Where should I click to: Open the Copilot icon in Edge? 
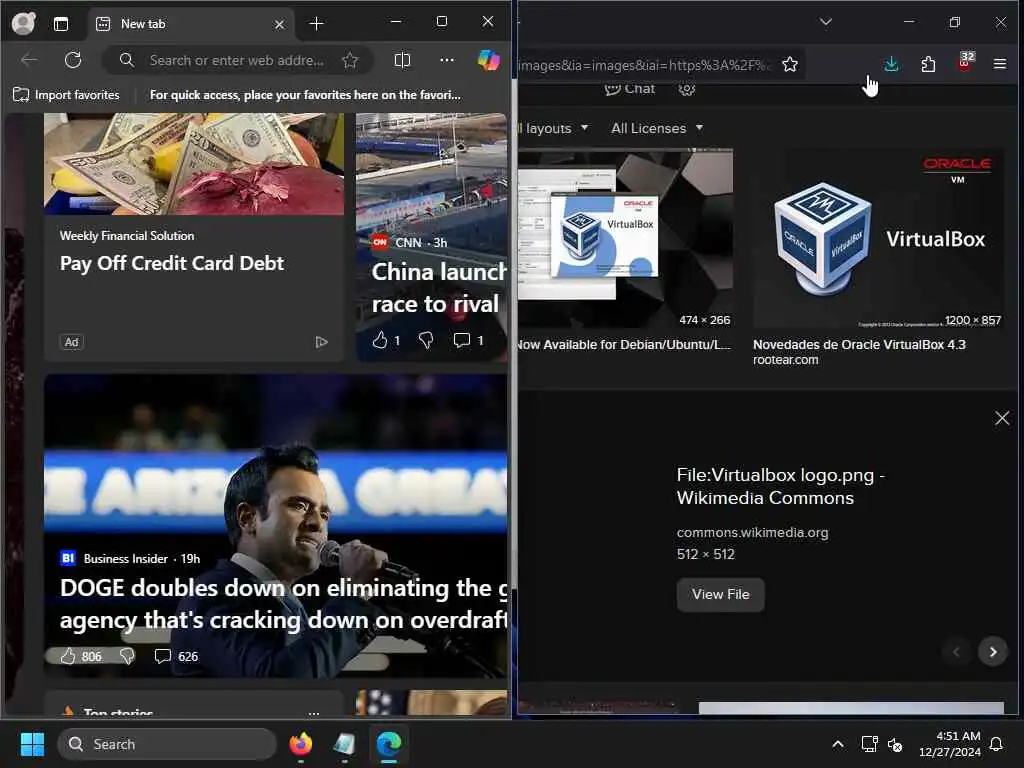(x=488, y=60)
